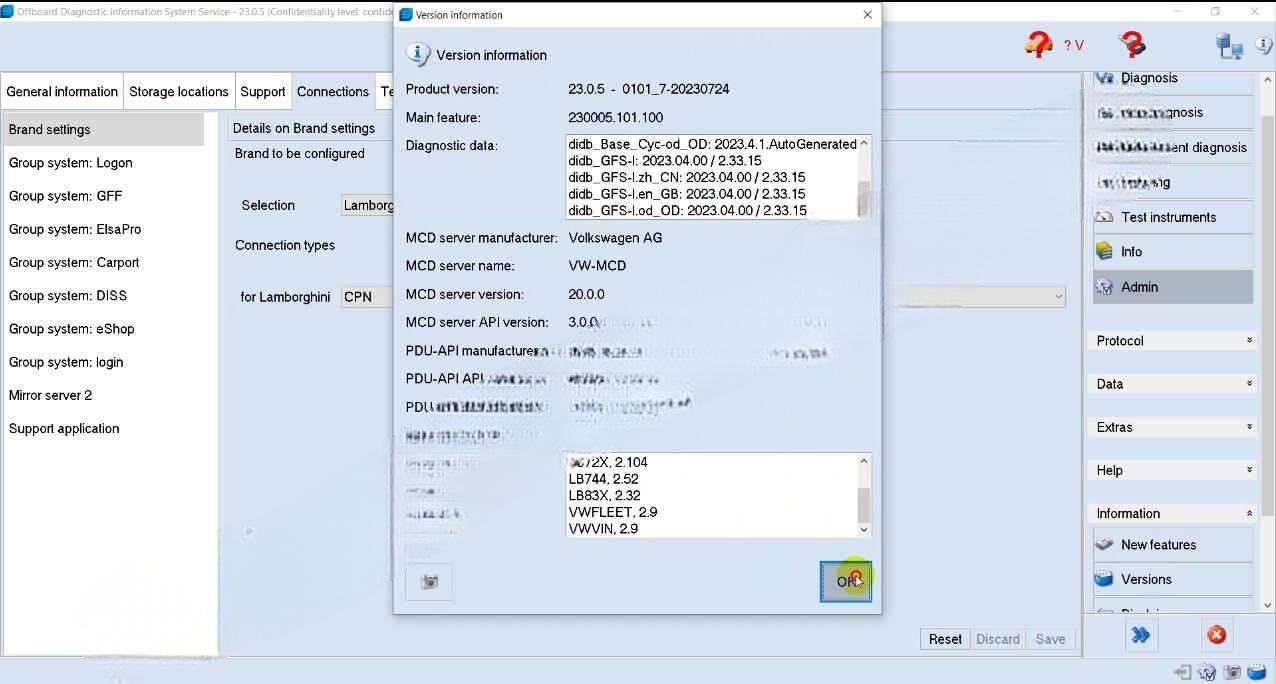This screenshot has height=684, width=1276.
Task: Confirm the Version information dialog with OK
Action: pos(846,581)
